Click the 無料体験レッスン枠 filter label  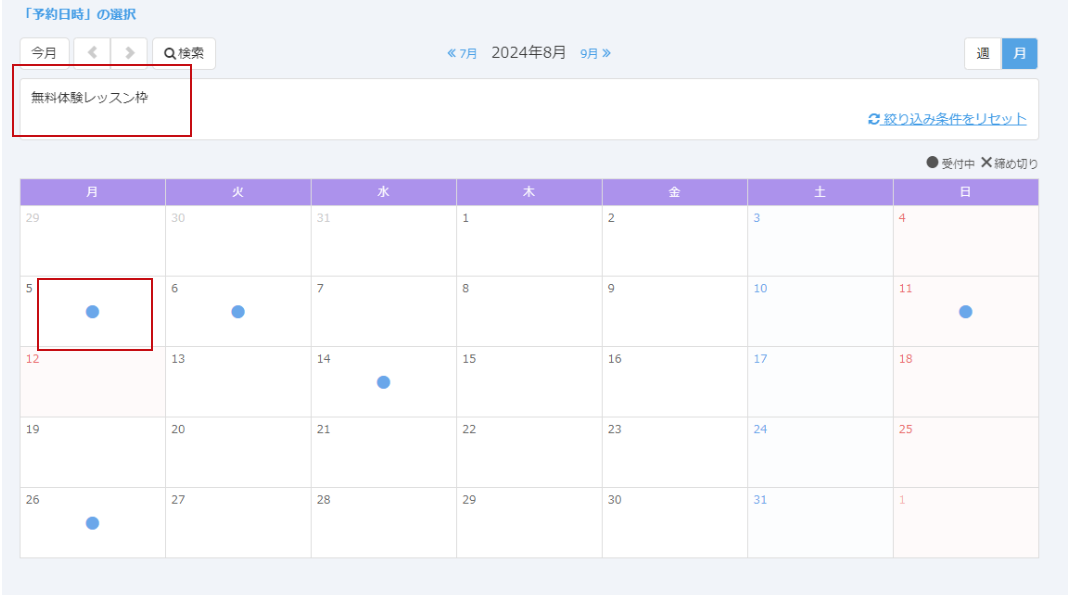90,98
